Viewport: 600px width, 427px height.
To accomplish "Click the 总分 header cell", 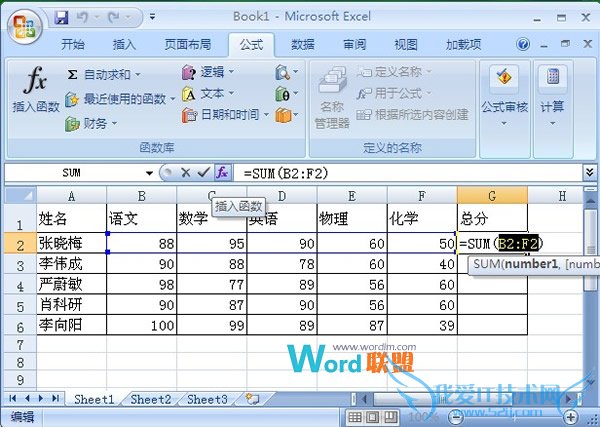I will (492, 218).
